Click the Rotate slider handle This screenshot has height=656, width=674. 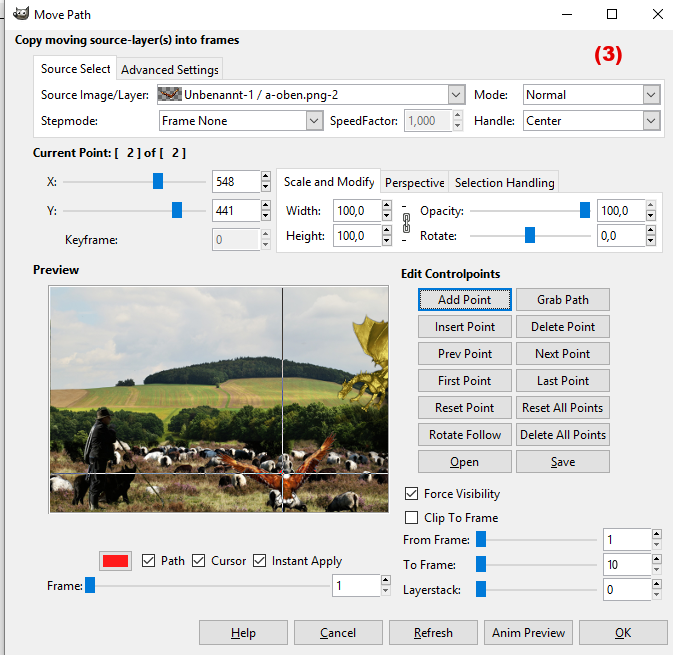[530, 236]
